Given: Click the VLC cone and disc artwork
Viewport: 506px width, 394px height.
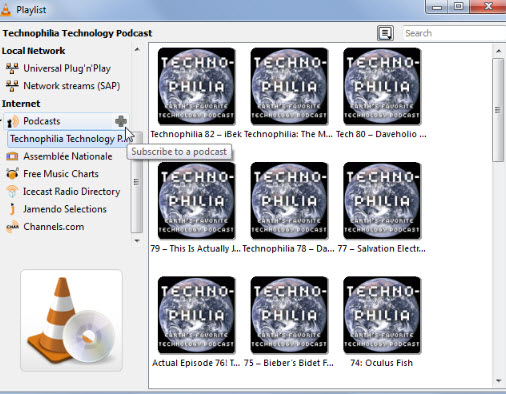Looking at the screenshot, I should coord(71,320).
